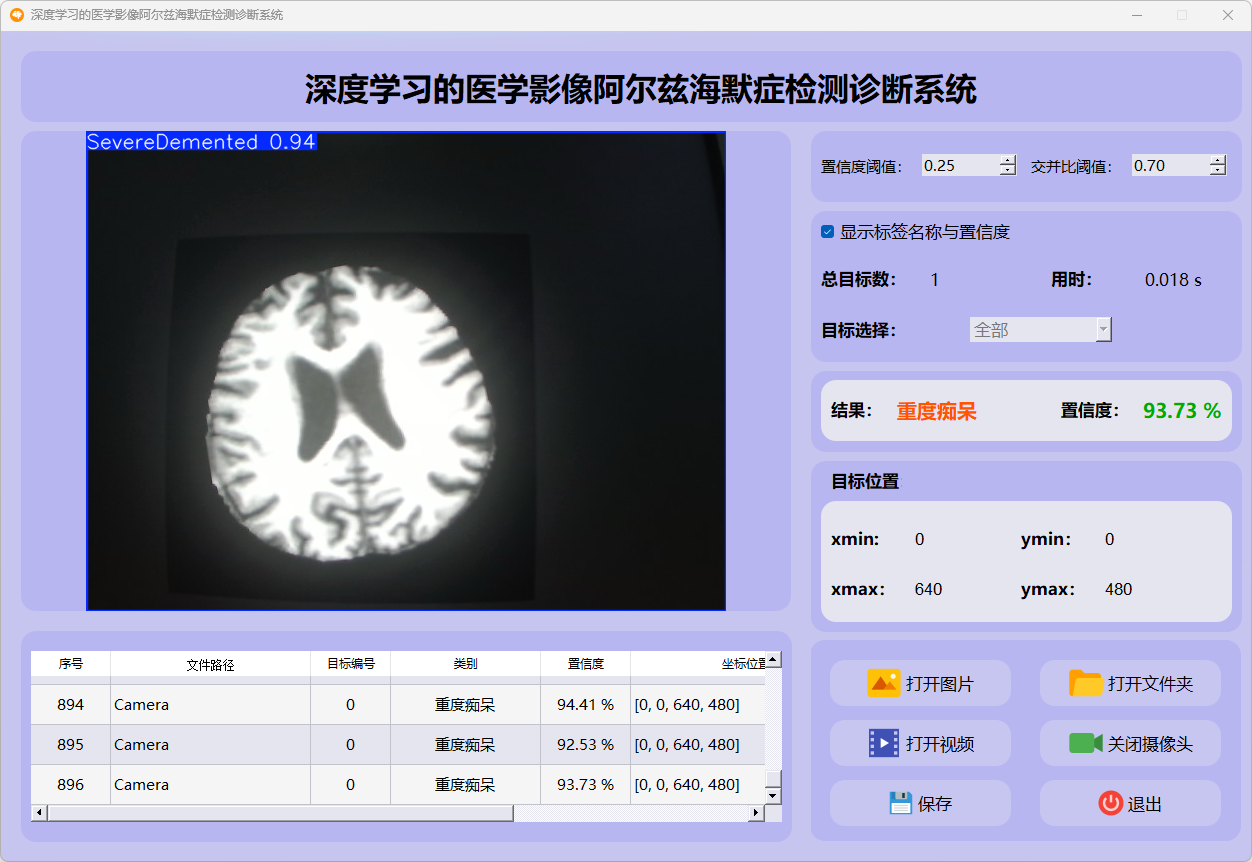The height and width of the screenshot is (862, 1252).
Task: Click the 目标编号 column header
Action: [351, 664]
